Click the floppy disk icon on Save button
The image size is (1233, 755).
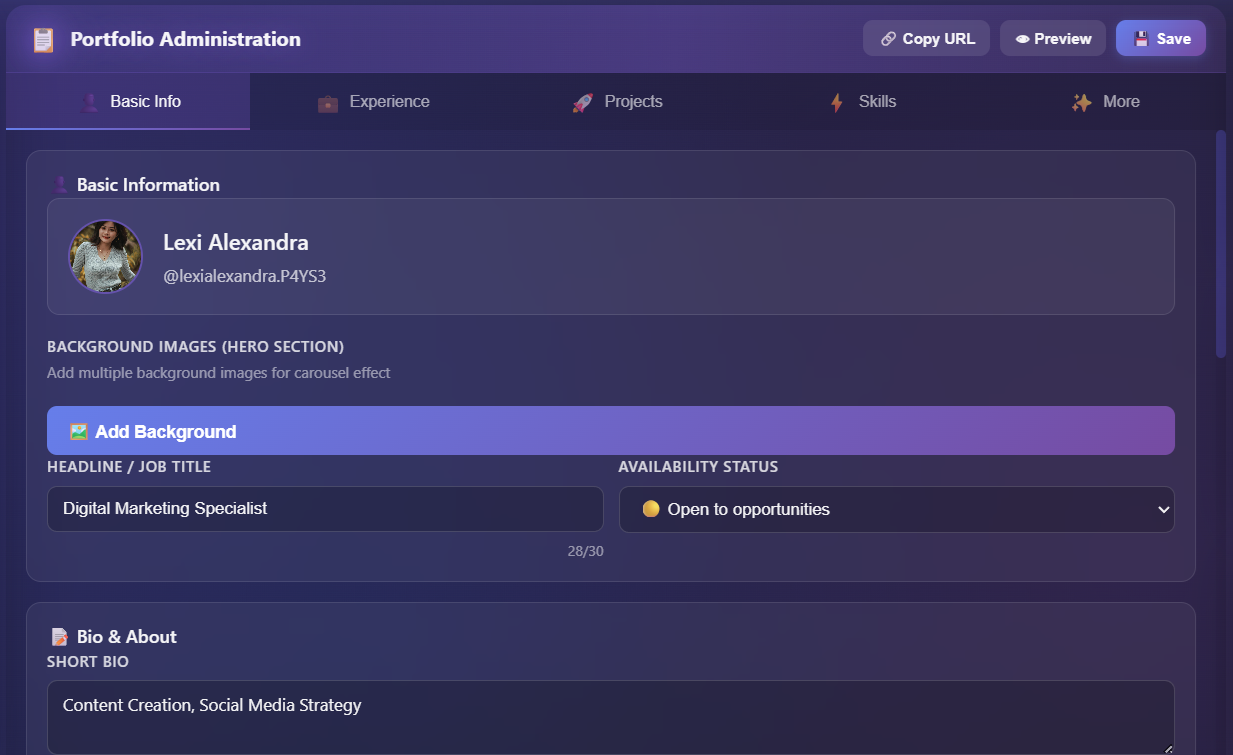tap(1139, 38)
